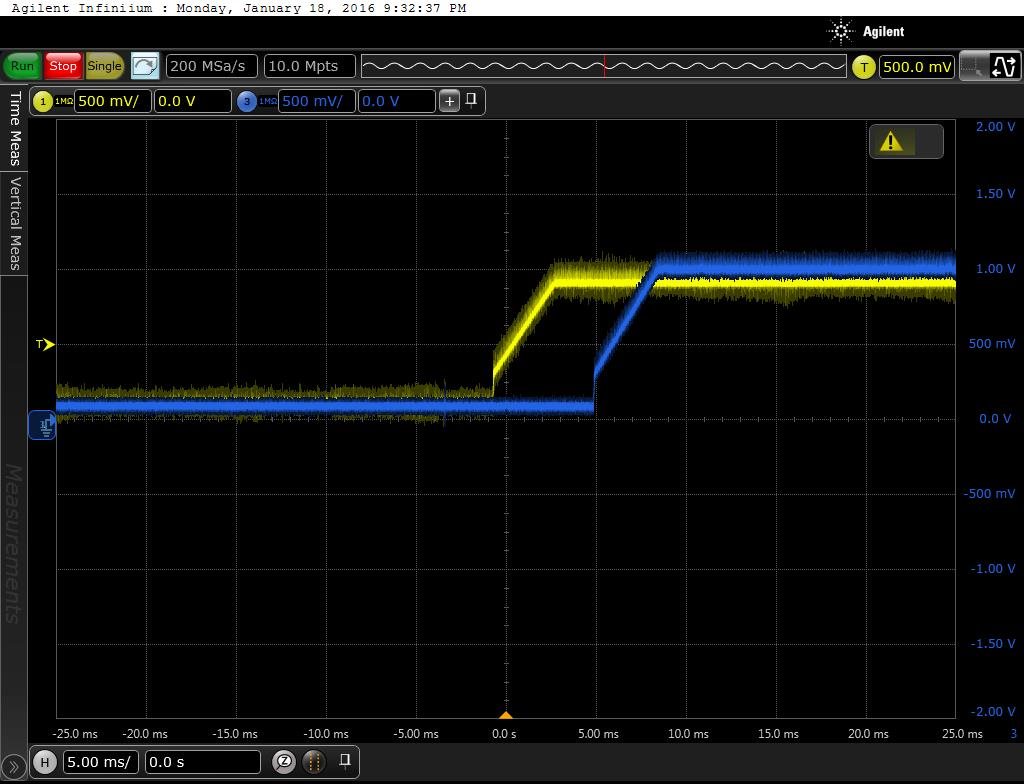Click the horizontal H circle button
The image size is (1024, 784).
pos(45,762)
